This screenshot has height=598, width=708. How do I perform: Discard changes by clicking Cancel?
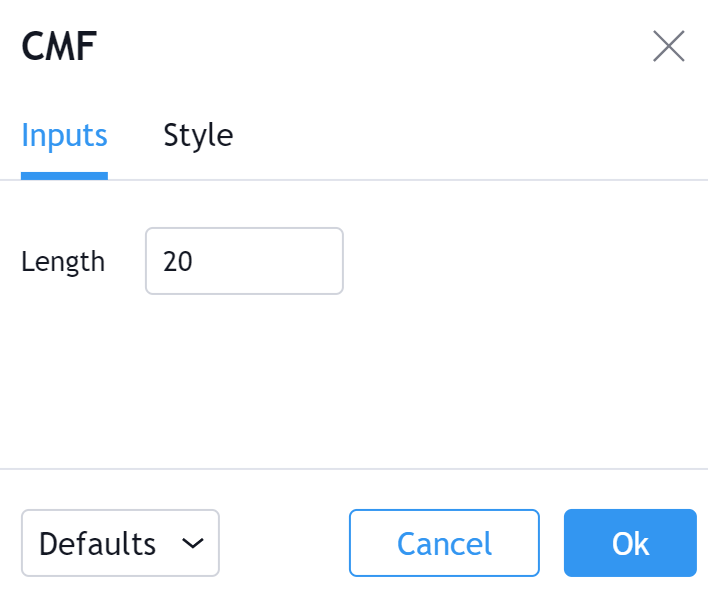[444, 543]
